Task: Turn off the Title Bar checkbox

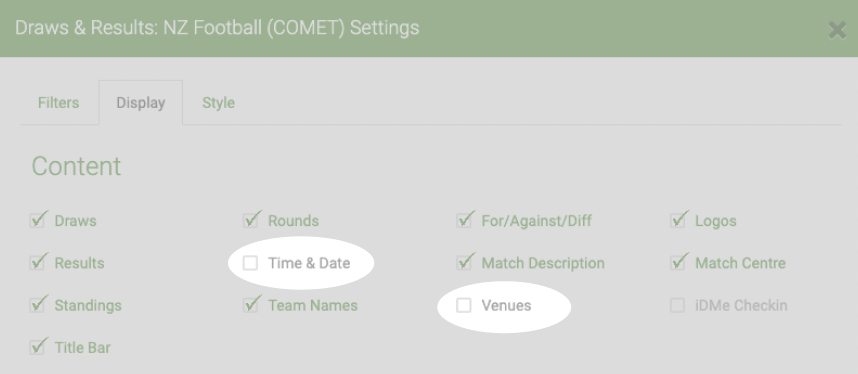Action: pyautogui.click(x=37, y=347)
